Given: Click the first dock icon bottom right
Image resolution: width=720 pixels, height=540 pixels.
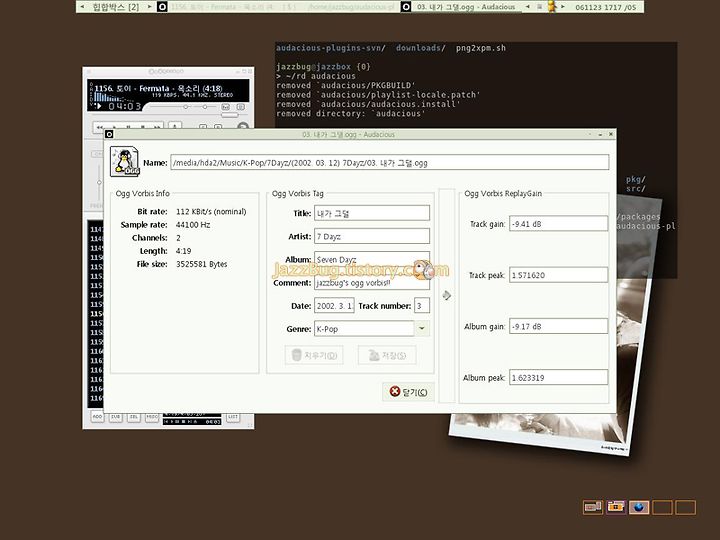Looking at the screenshot, I should point(592,507).
